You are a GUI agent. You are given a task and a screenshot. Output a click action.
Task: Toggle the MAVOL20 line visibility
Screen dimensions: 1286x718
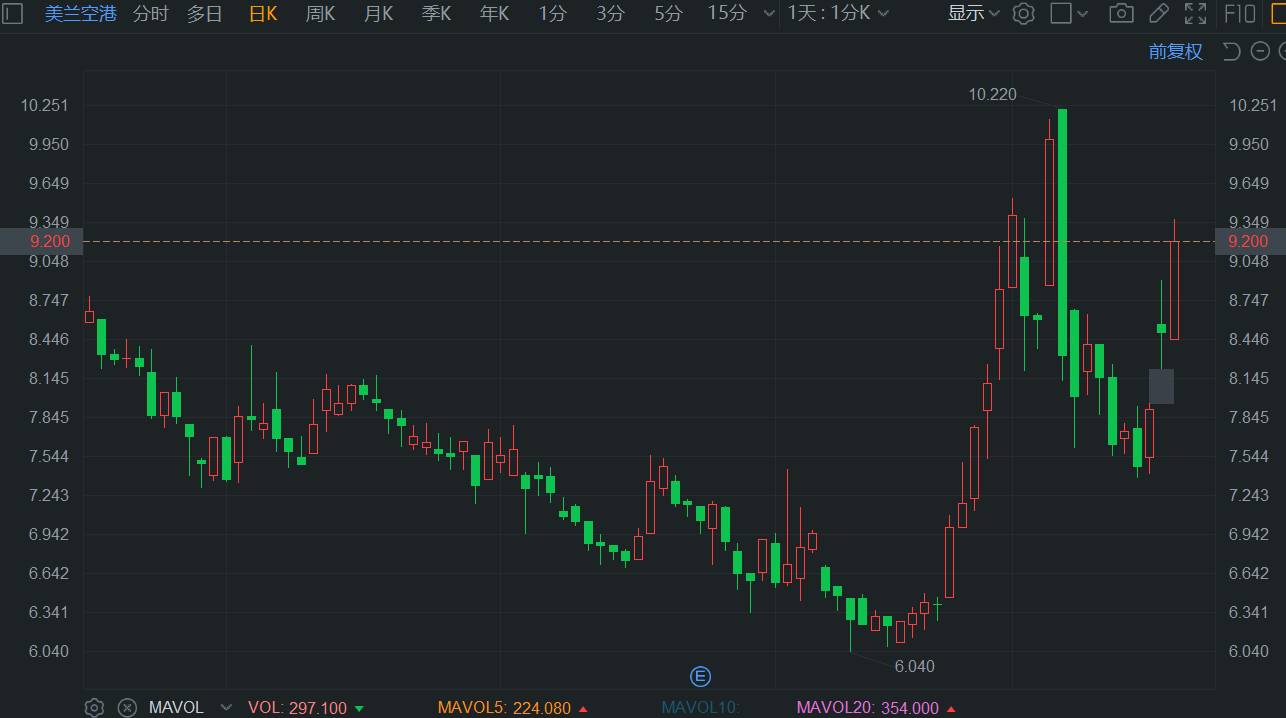(867, 708)
